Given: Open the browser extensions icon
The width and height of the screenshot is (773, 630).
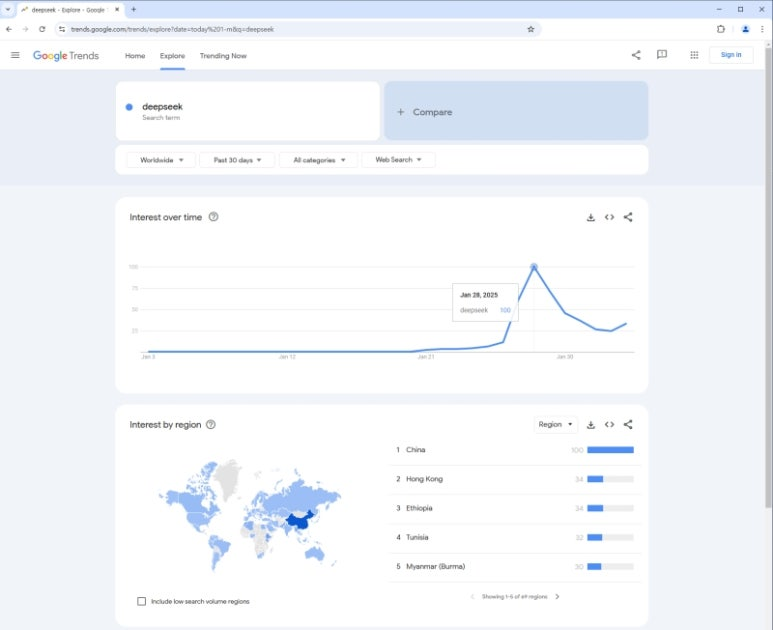Looking at the screenshot, I should (721, 29).
